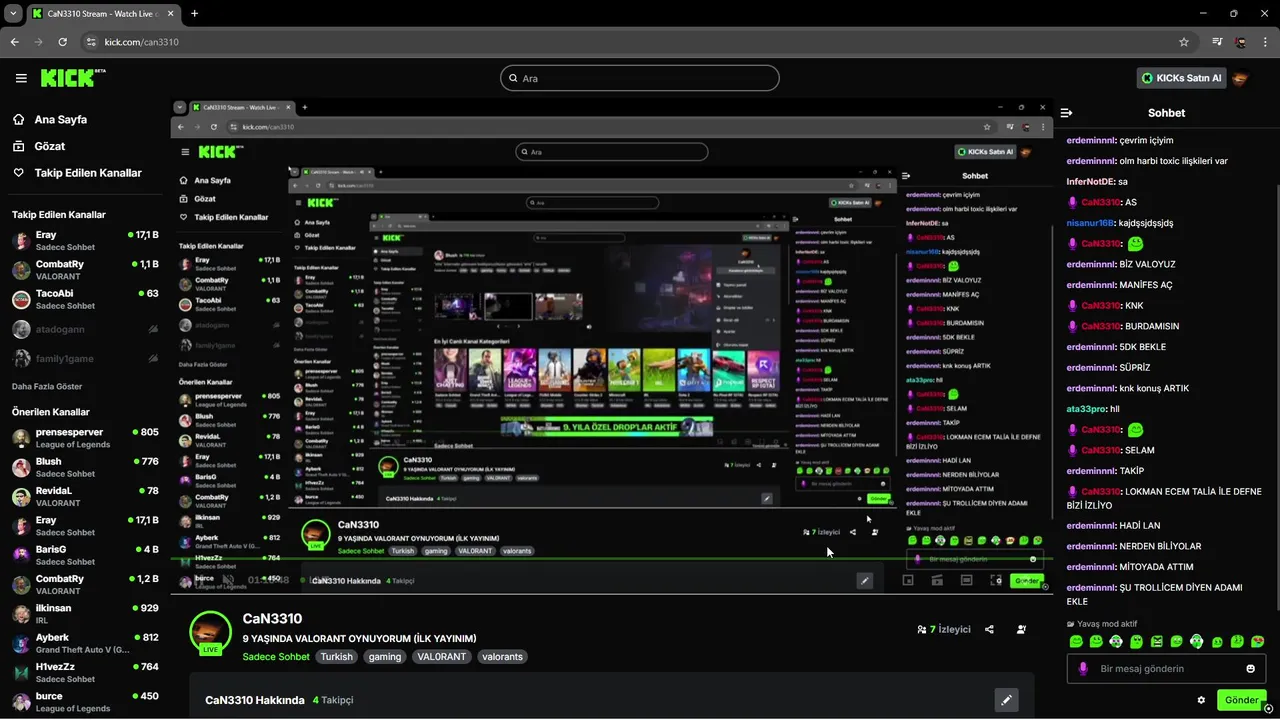
Task: Insert the first smiling green Kick emote
Action: pyautogui.click(x=1076, y=641)
